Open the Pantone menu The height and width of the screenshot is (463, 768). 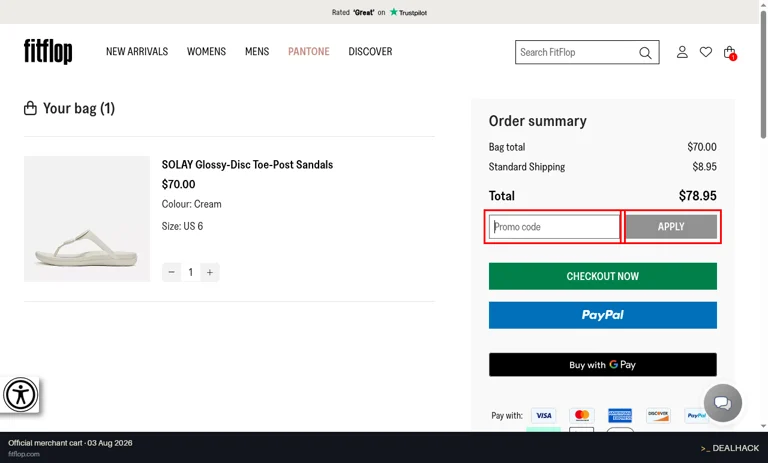309,51
